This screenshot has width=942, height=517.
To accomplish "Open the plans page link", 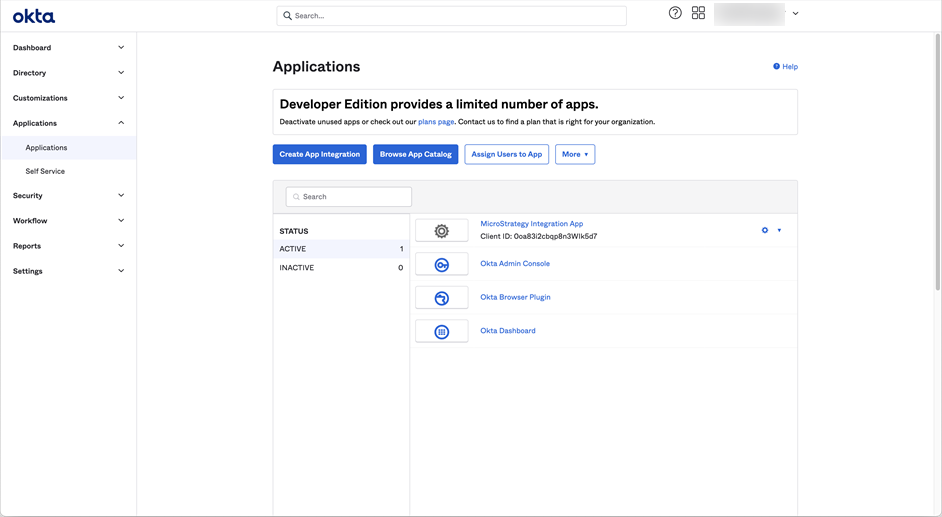I will click(x=436, y=122).
